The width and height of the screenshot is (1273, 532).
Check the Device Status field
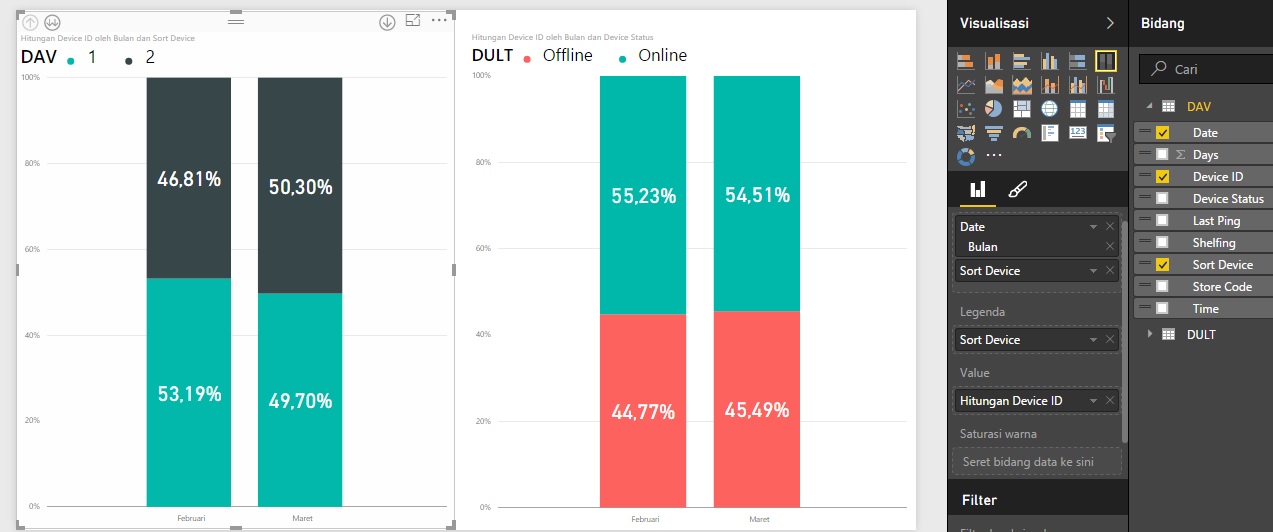pos(1162,199)
